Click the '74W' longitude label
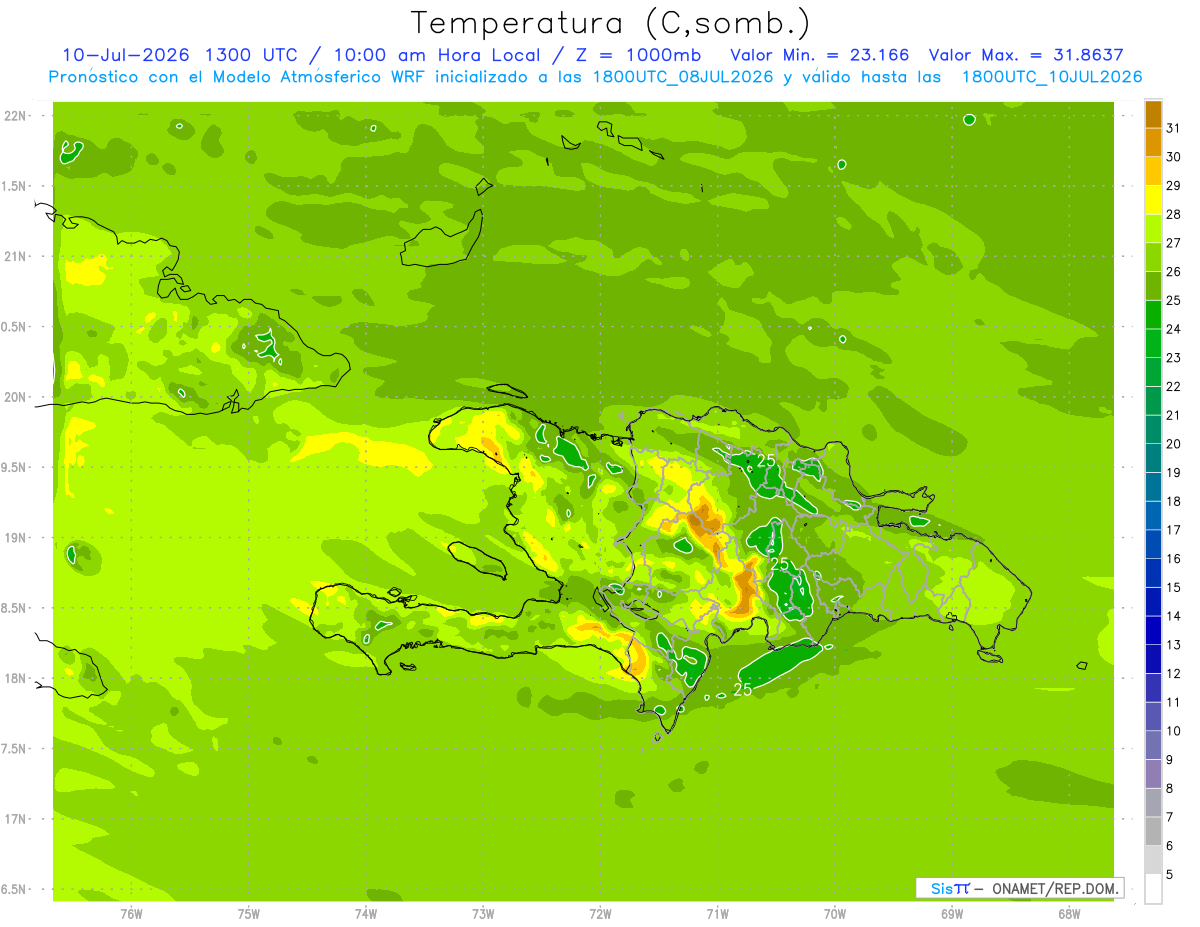Viewport: 1200px width, 927px height. (x=365, y=913)
